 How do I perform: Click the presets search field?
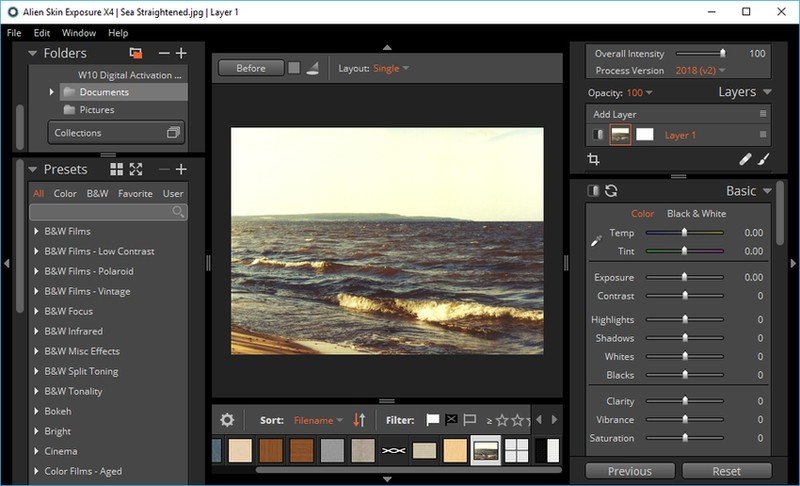pyautogui.click(x=100, y=212)
